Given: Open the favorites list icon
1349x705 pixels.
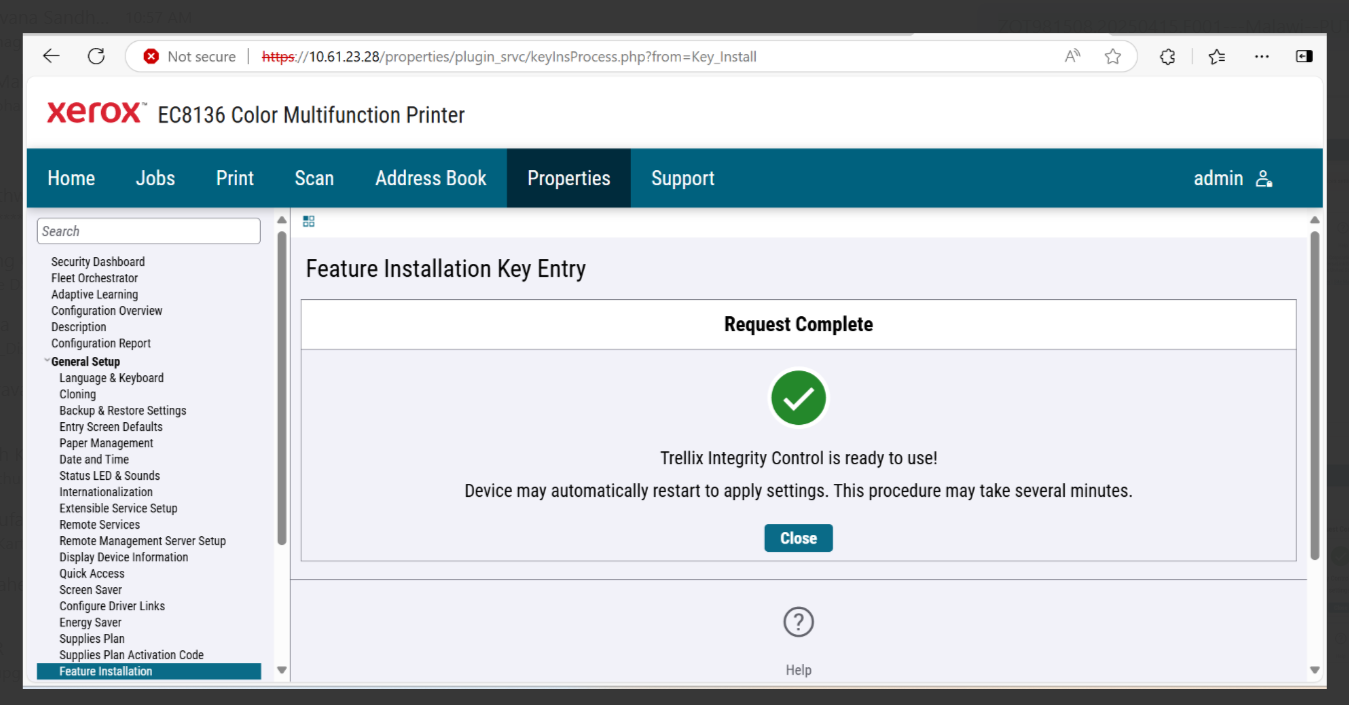Looking at the screenshot, I should click(x=1217, y=57).
